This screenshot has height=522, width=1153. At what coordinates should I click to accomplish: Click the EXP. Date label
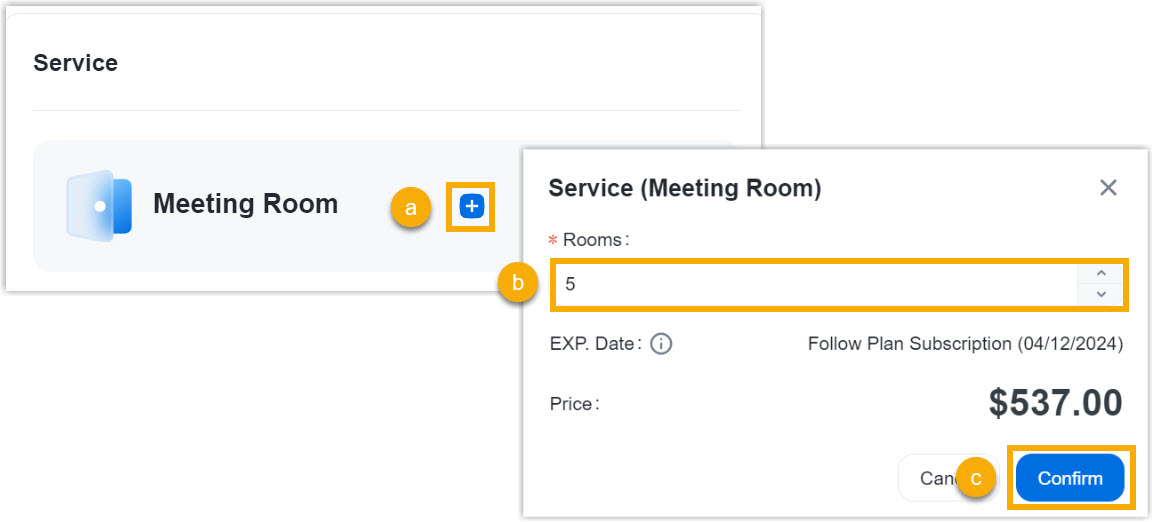(593, 344)
